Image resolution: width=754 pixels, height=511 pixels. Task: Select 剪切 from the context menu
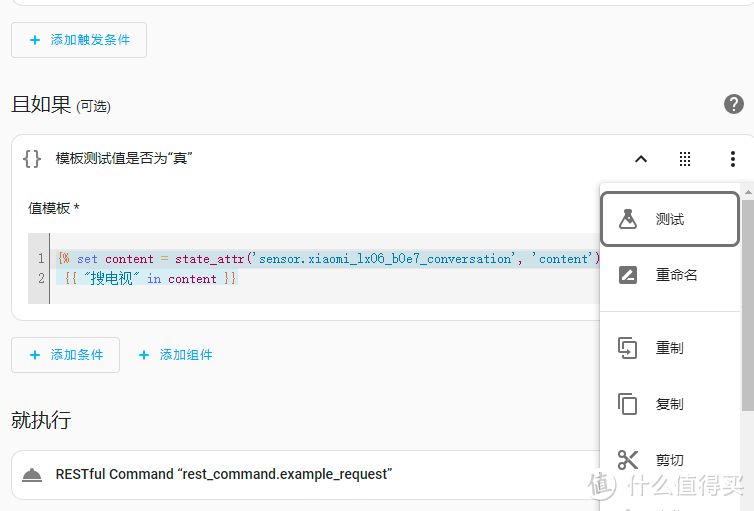(670, 460)
